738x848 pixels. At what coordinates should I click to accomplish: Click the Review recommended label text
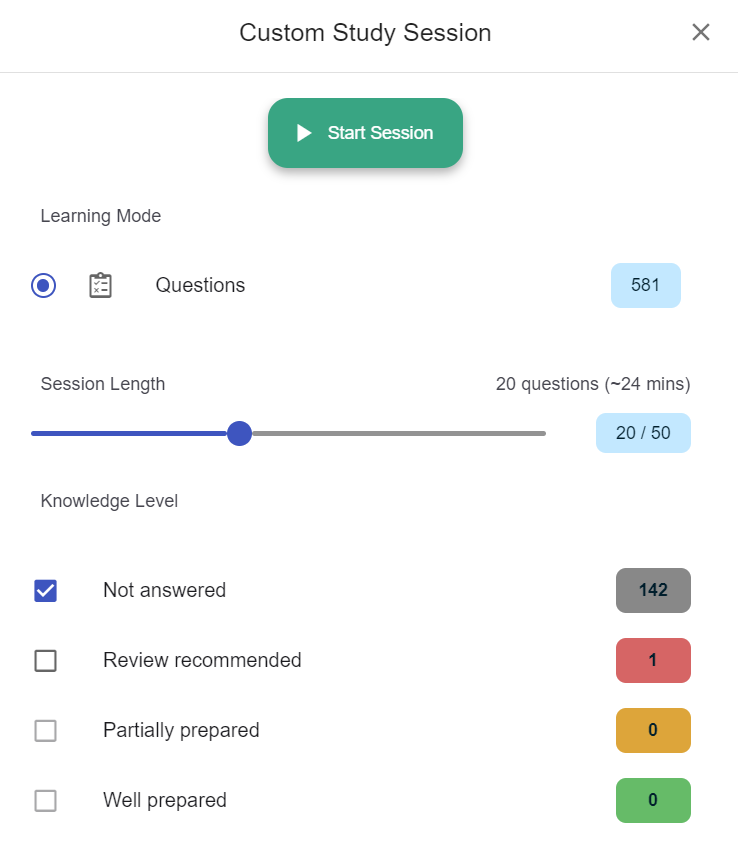click(202, 660)
